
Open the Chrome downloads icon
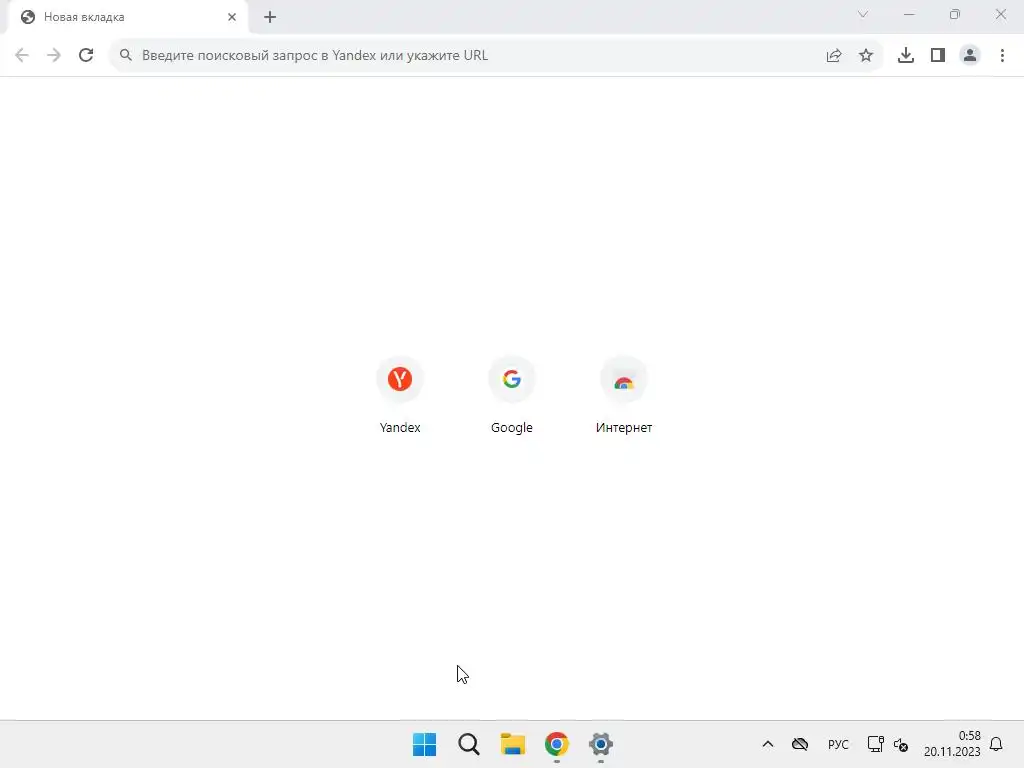(906, 56)
